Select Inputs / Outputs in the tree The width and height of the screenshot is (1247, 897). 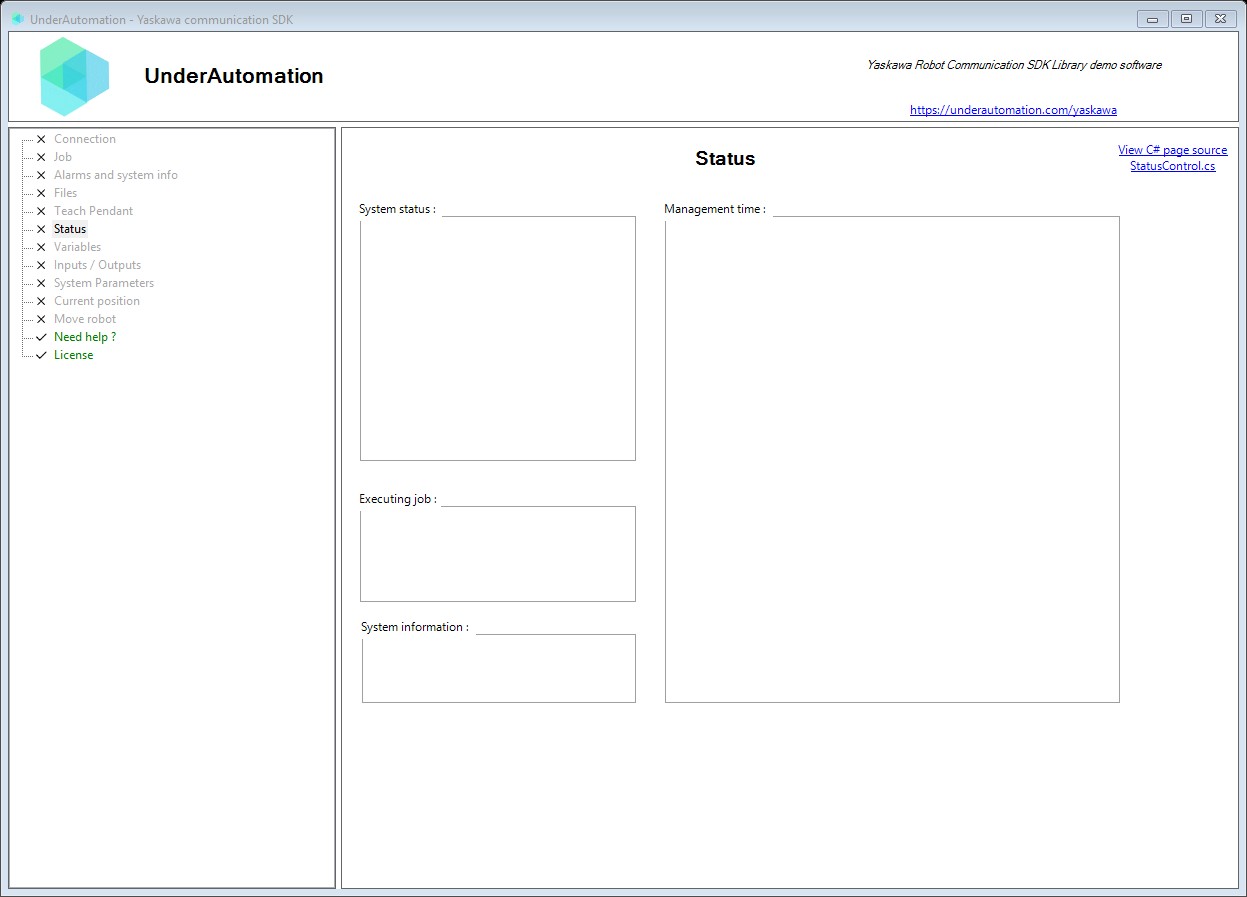click(97, 265)
